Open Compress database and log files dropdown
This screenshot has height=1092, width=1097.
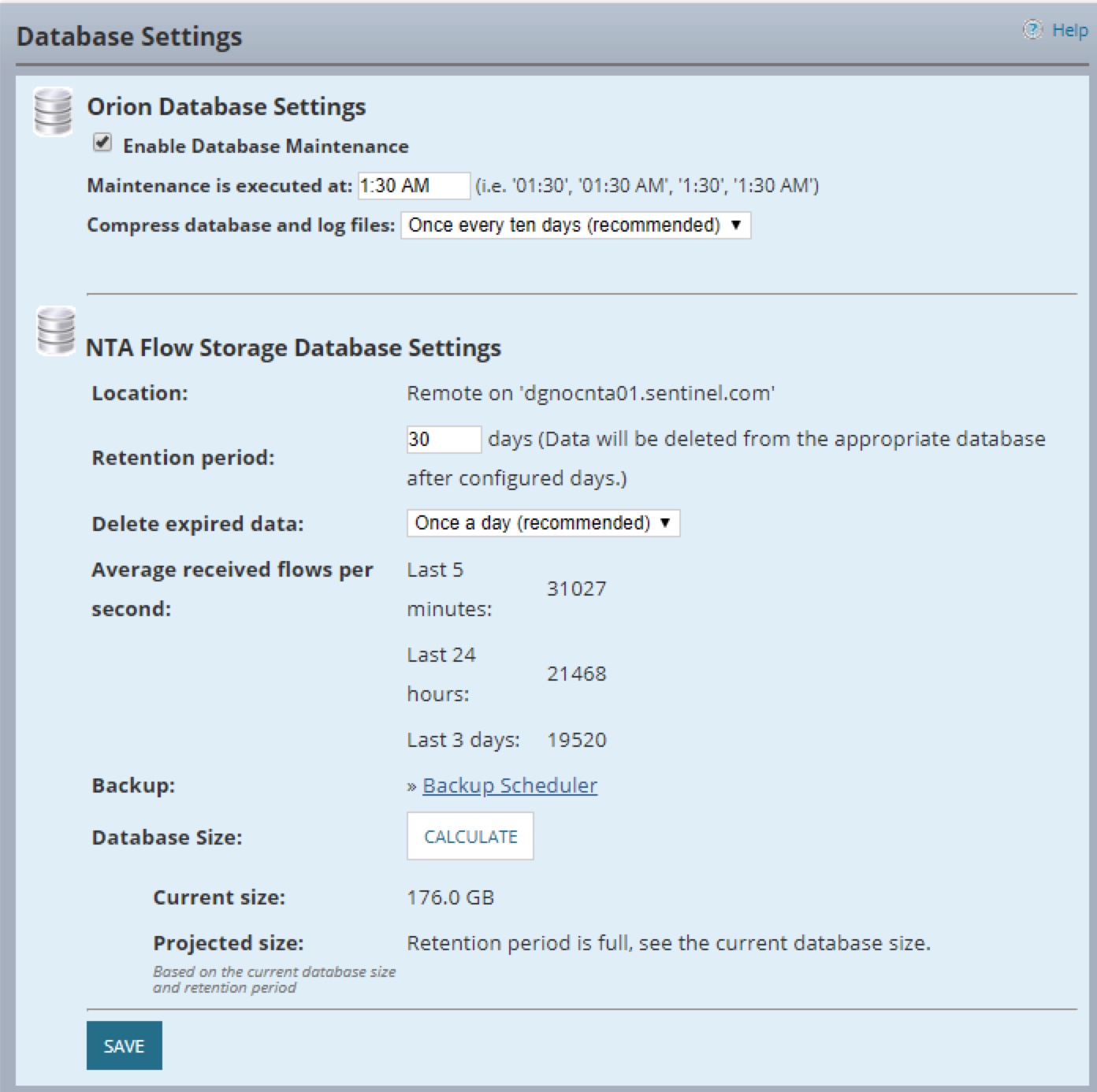pyautogui.click(x=575, y=225)
